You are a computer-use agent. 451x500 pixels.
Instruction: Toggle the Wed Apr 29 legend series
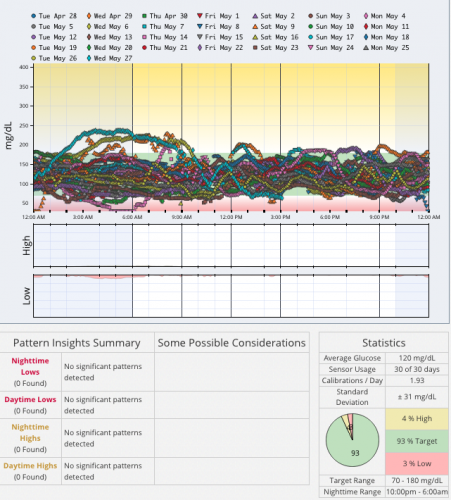click(109, 16)
